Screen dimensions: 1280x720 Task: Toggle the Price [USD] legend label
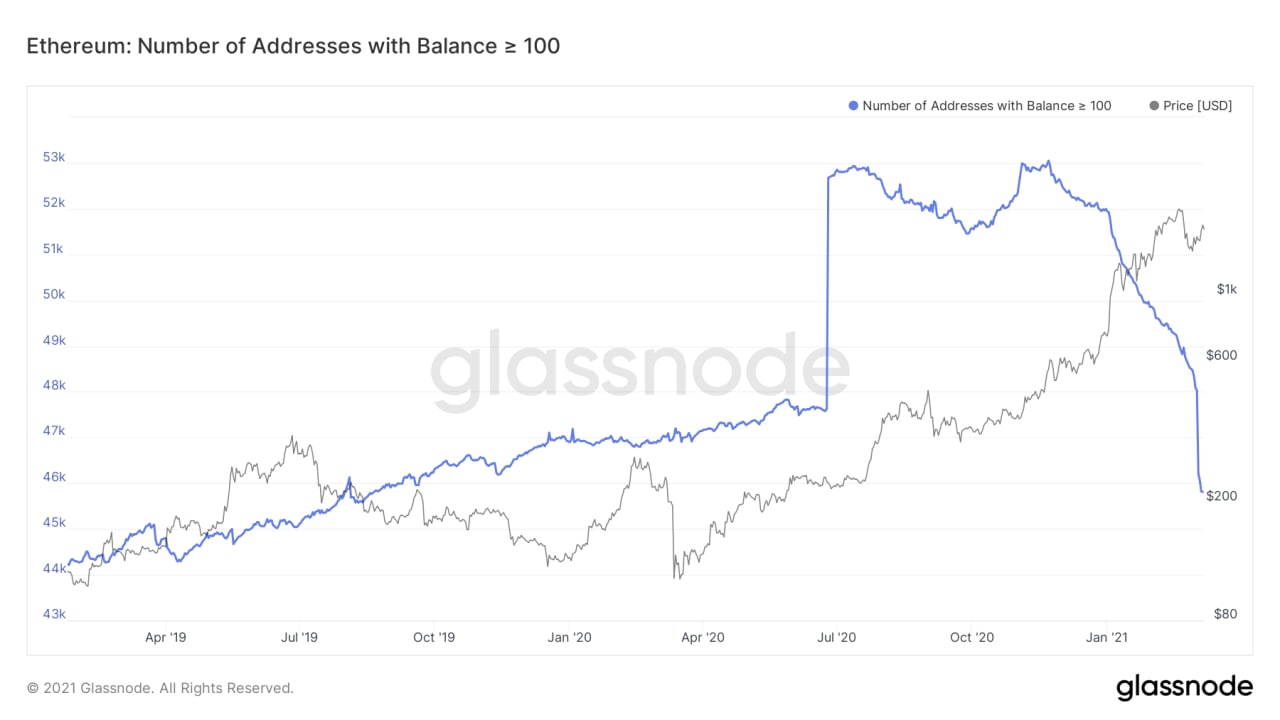(x=1197, y=106)
